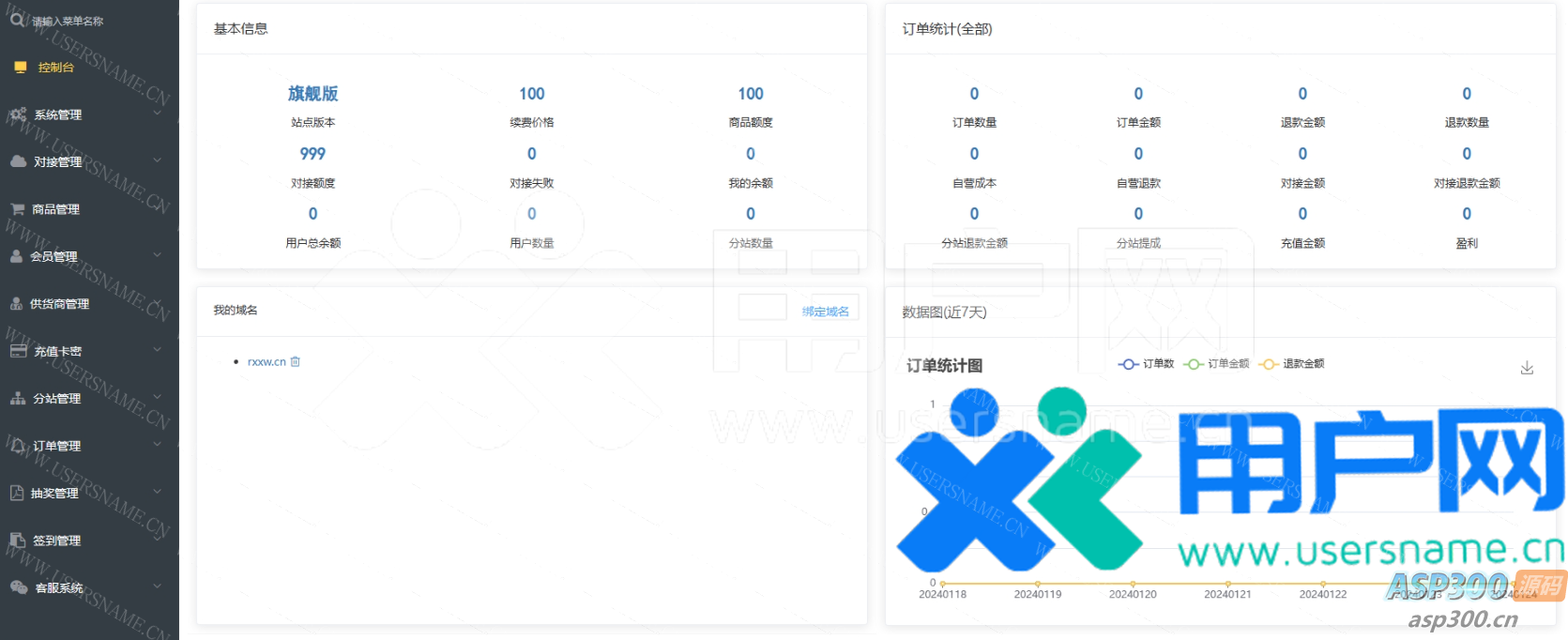Click the 会员管理 user icon
This screenshot has height=640, width=1568.
point(17,256)
